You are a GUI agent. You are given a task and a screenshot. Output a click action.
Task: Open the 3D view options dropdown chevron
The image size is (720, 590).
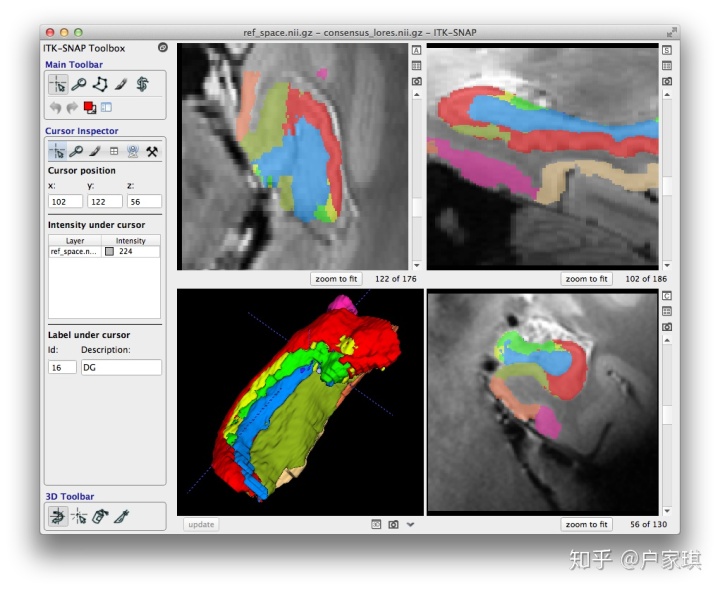[411, 524]
